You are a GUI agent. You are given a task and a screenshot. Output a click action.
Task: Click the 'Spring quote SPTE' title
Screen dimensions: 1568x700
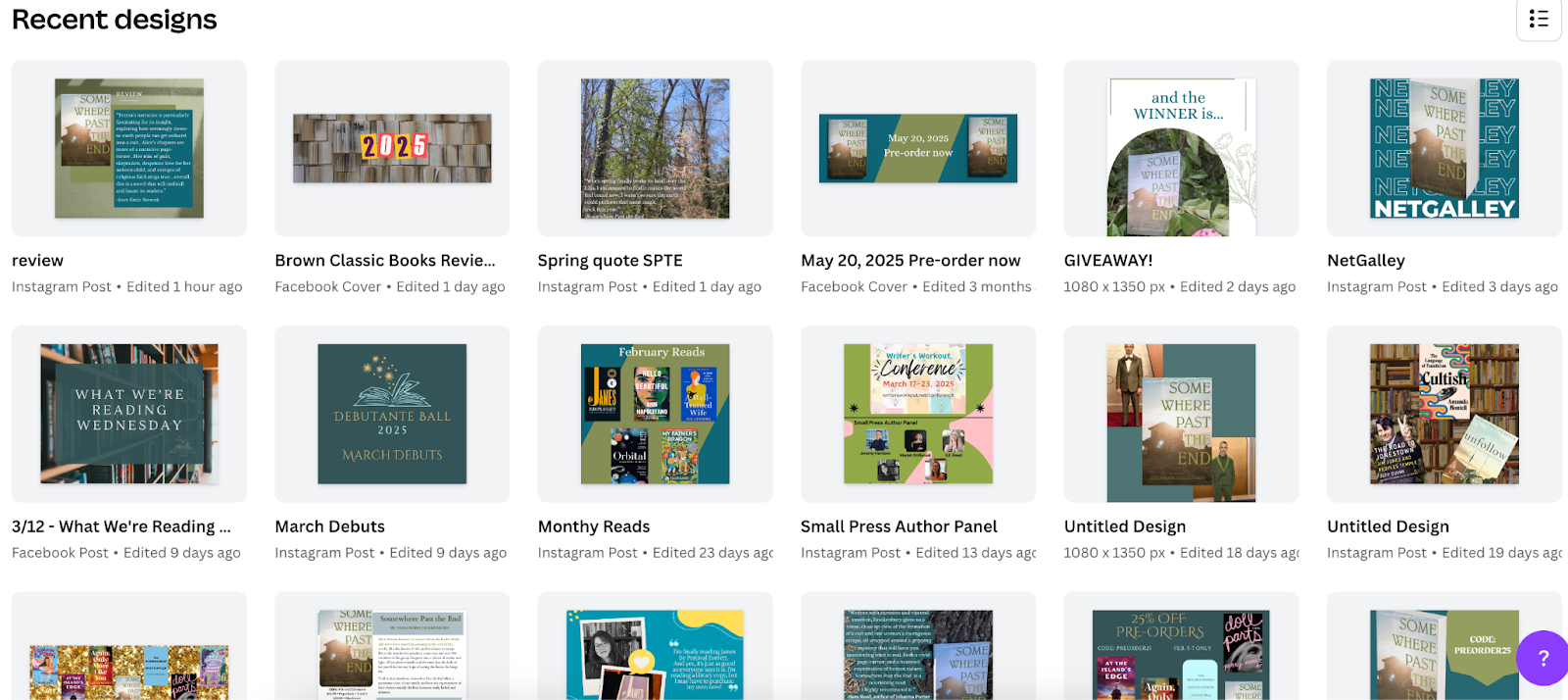[611, 261]
